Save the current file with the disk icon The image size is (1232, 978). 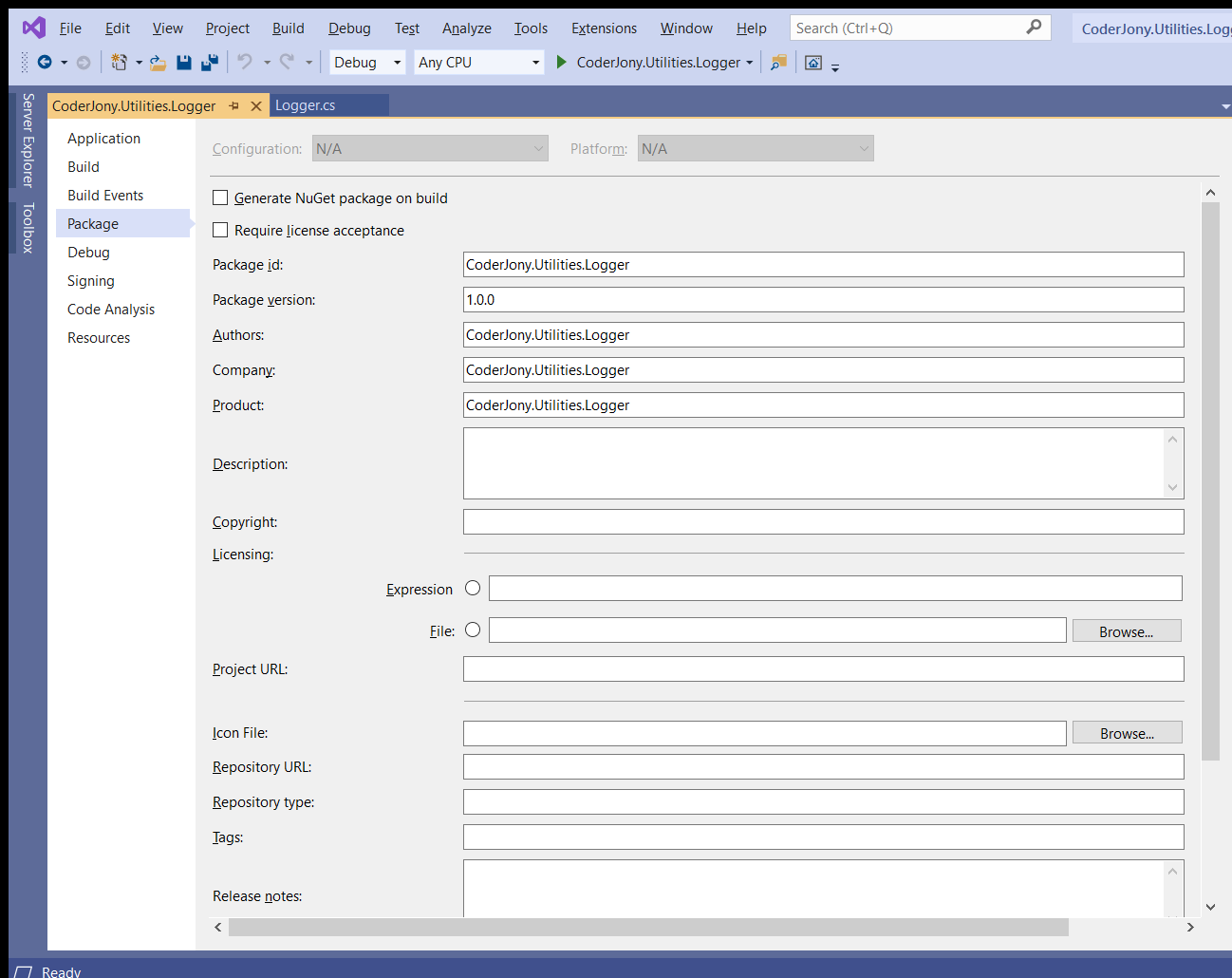[184, 63]
